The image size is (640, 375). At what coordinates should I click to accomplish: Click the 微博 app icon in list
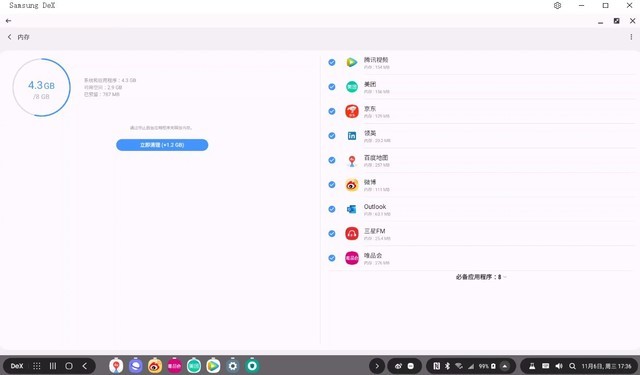351,185
